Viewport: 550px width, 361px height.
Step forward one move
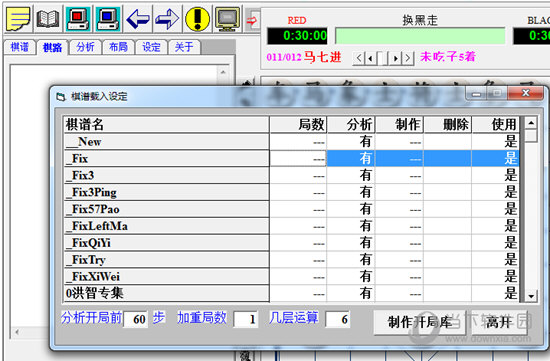pos(396,58)
